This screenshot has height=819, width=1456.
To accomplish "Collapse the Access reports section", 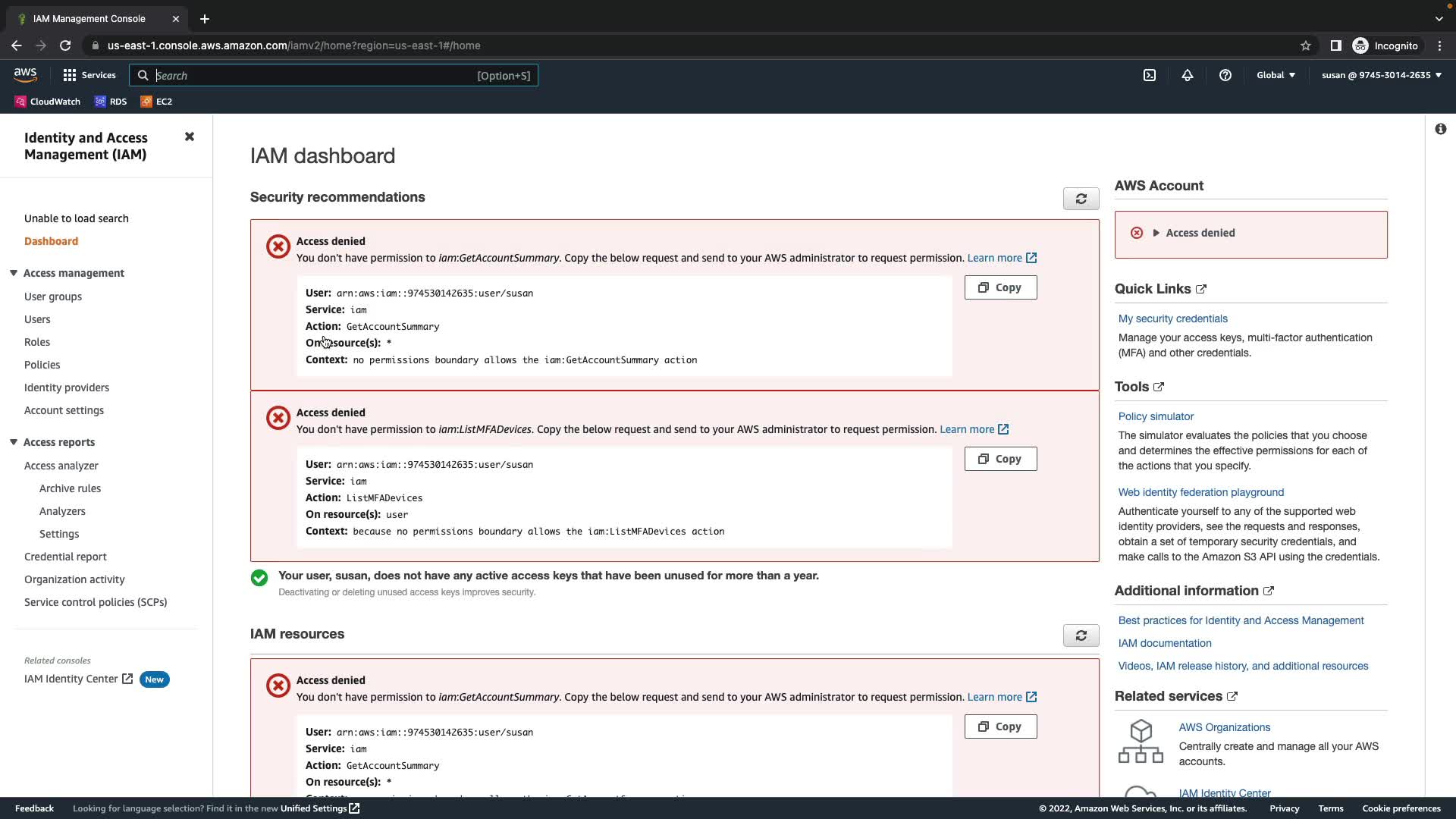I will coord(14,442).
